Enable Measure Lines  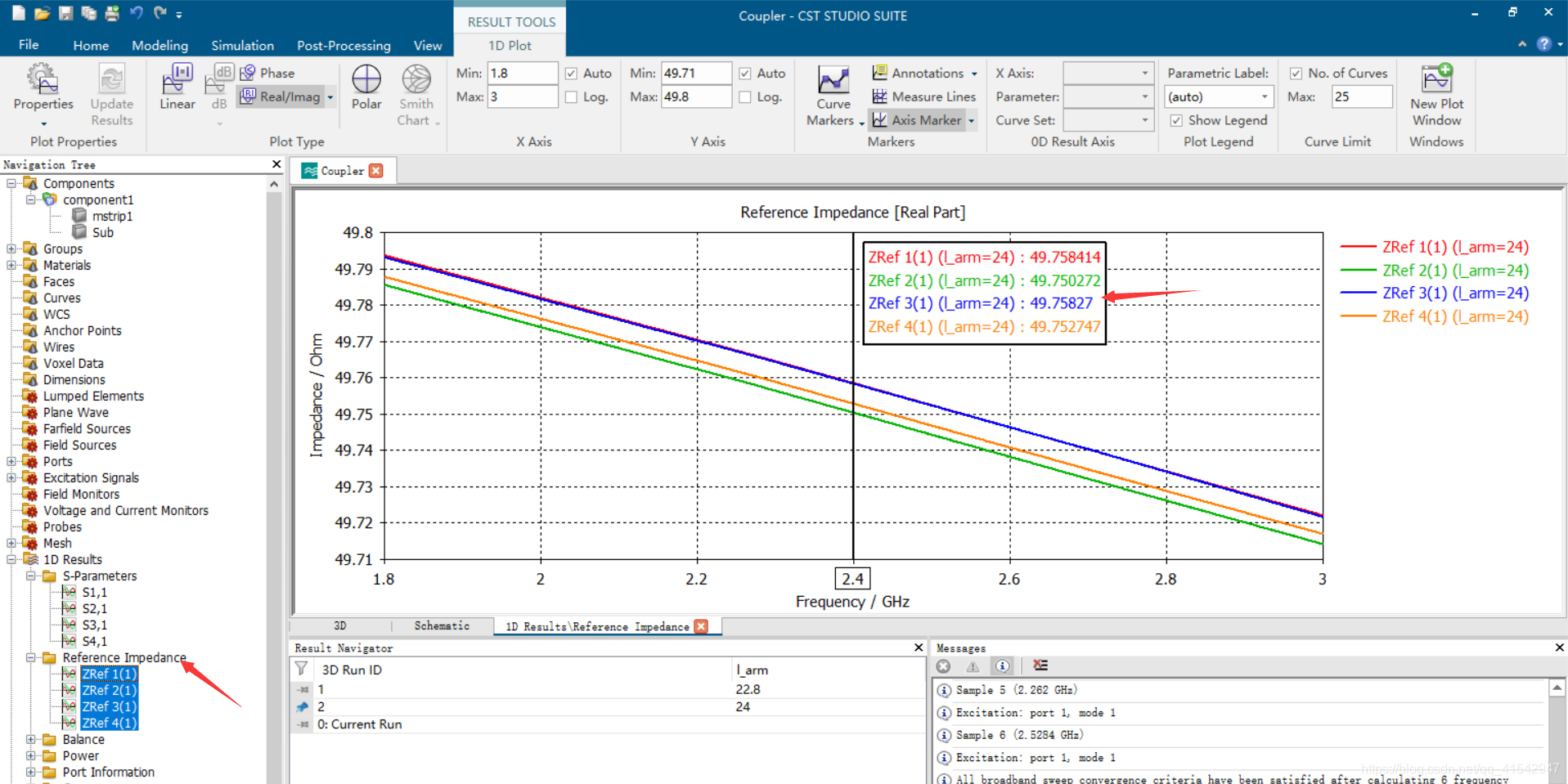(x=923, y=96)
